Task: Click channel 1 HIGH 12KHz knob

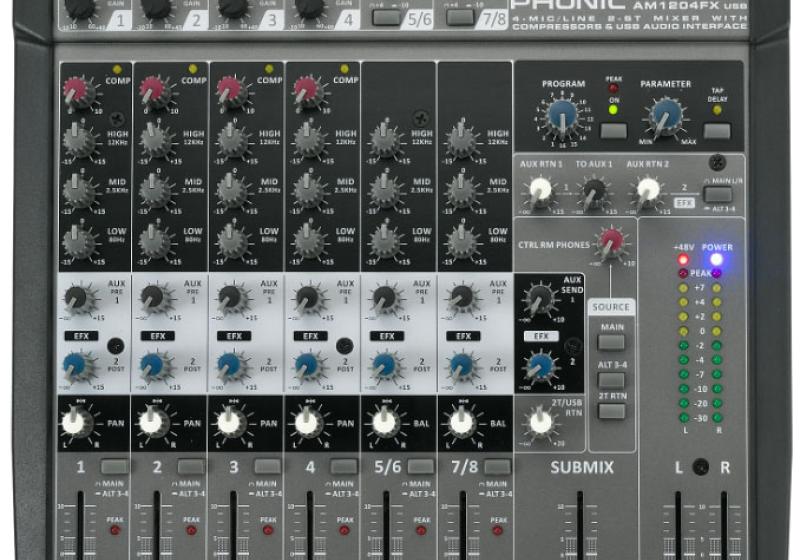Action: [78, 140]
